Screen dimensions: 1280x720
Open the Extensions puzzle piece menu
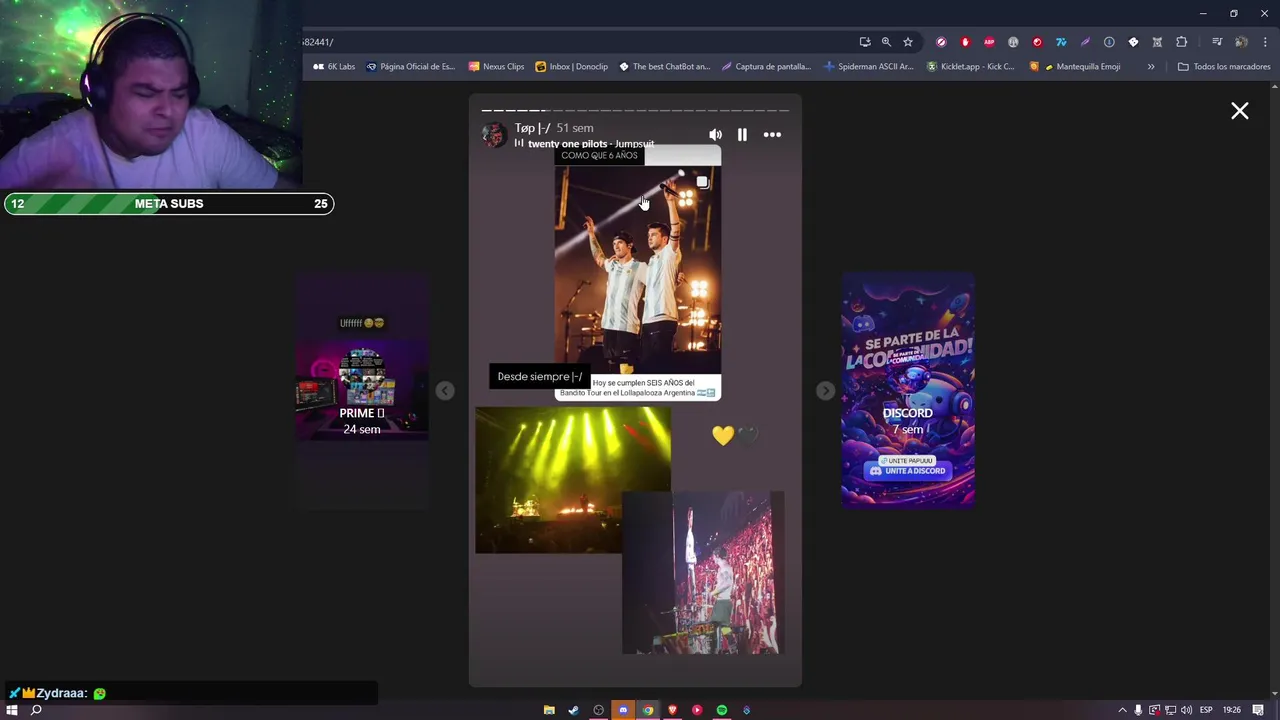tap(1181, 42)
